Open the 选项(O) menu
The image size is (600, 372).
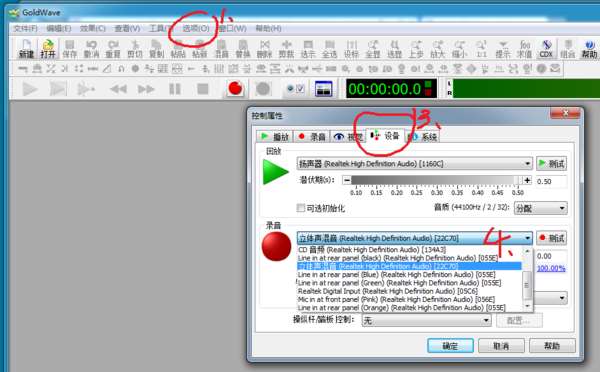click(196, 29)
